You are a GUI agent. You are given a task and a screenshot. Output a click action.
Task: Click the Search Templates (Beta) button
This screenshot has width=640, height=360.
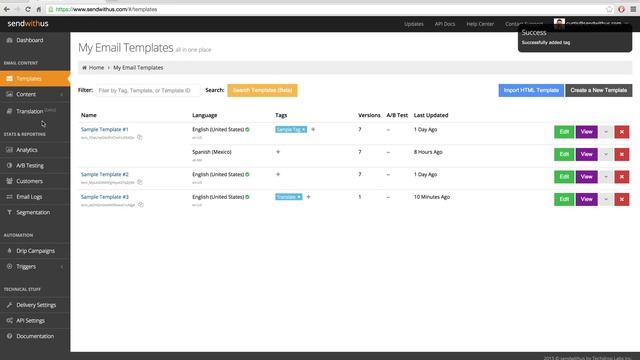(x=262, y=90)
